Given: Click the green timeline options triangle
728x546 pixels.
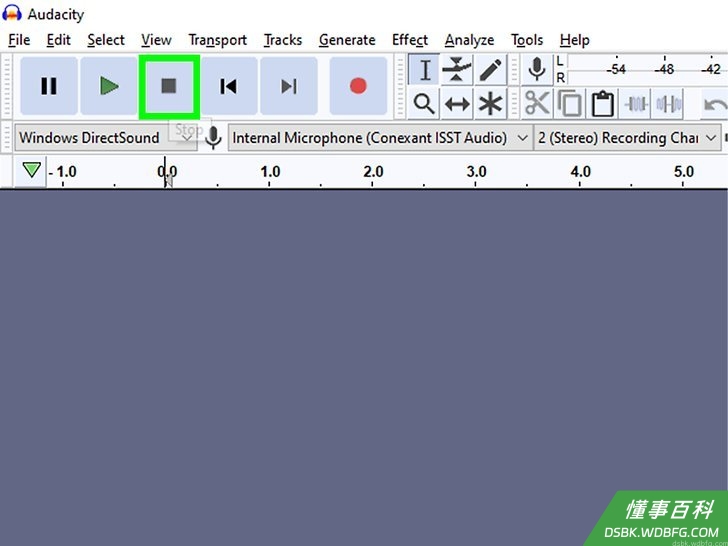Looking at the screenshot, I should coord(32,170).
